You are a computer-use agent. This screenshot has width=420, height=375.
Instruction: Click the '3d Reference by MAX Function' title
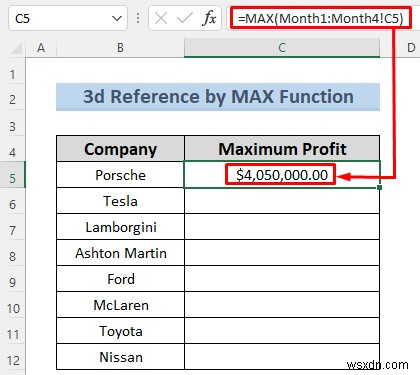tap(218, 97)
